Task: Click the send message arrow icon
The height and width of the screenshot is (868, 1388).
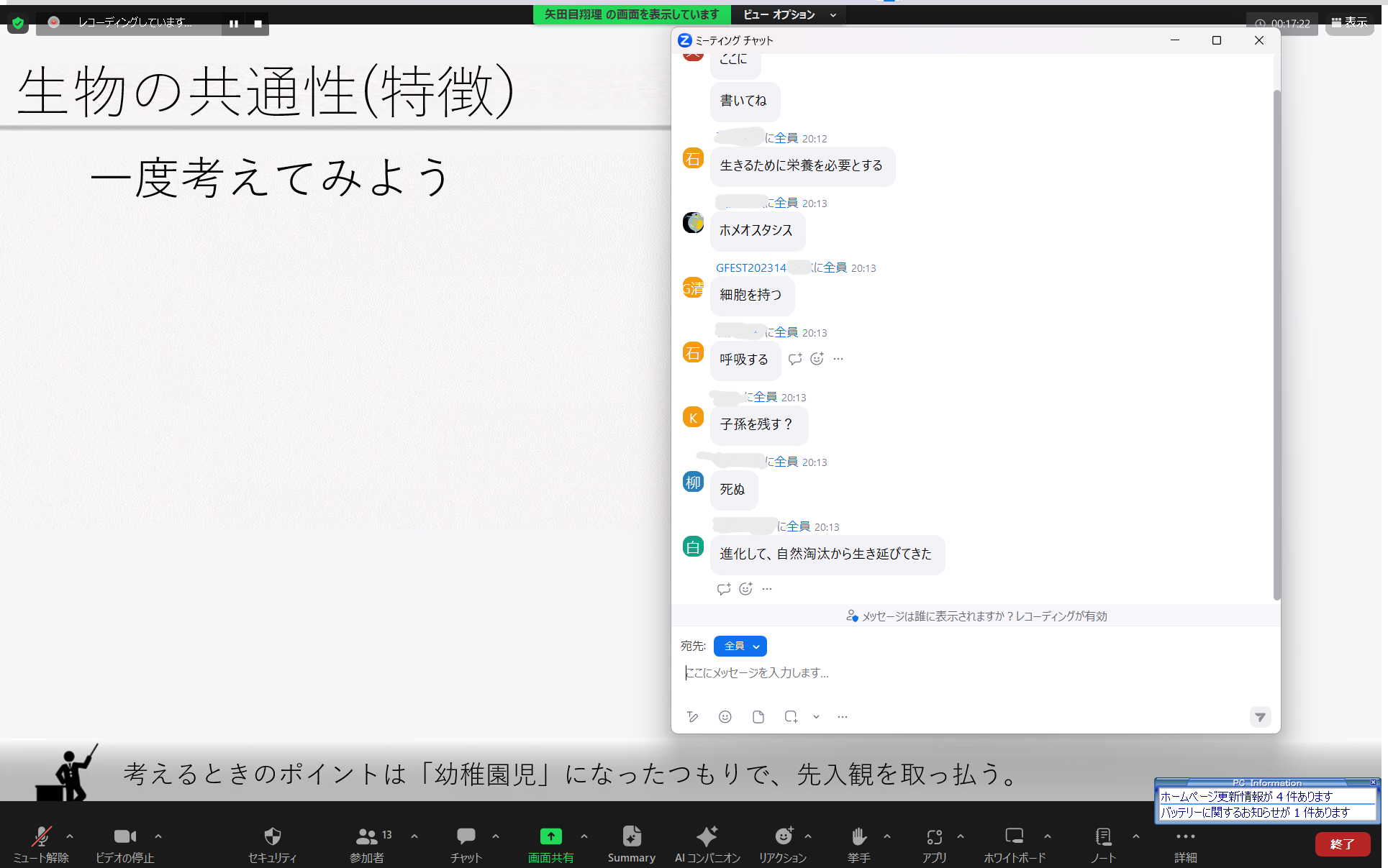Action: [x=1259, y=716]
